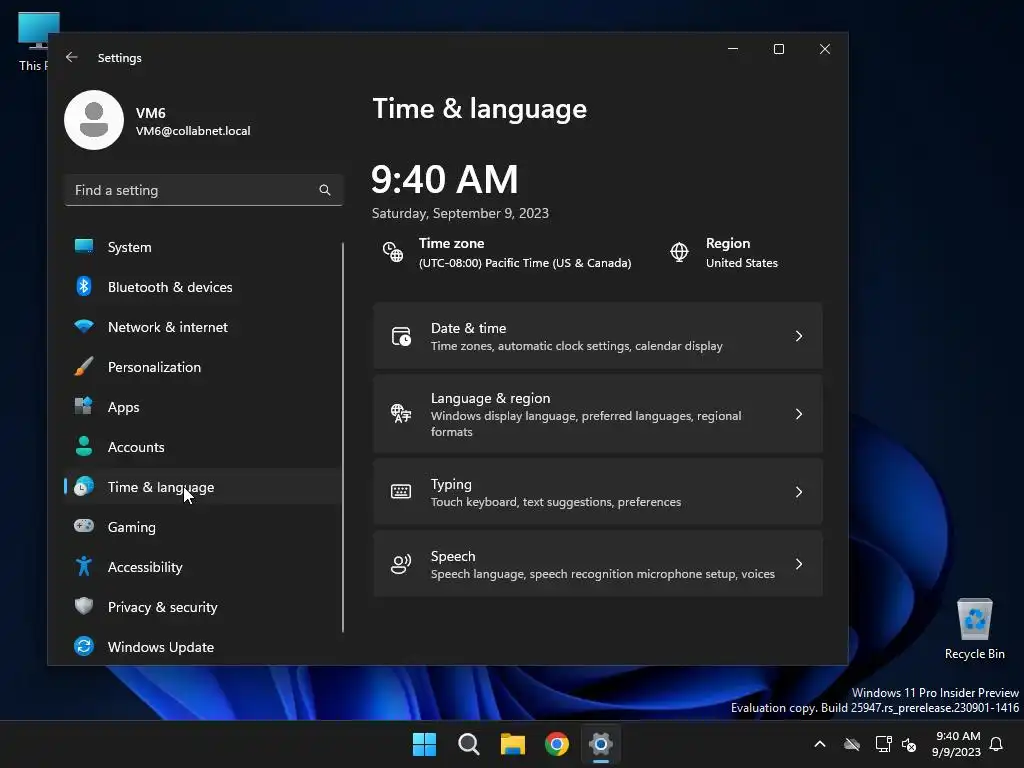
Task: Click the Language & region icon
Action: click(x=401, y=413)
